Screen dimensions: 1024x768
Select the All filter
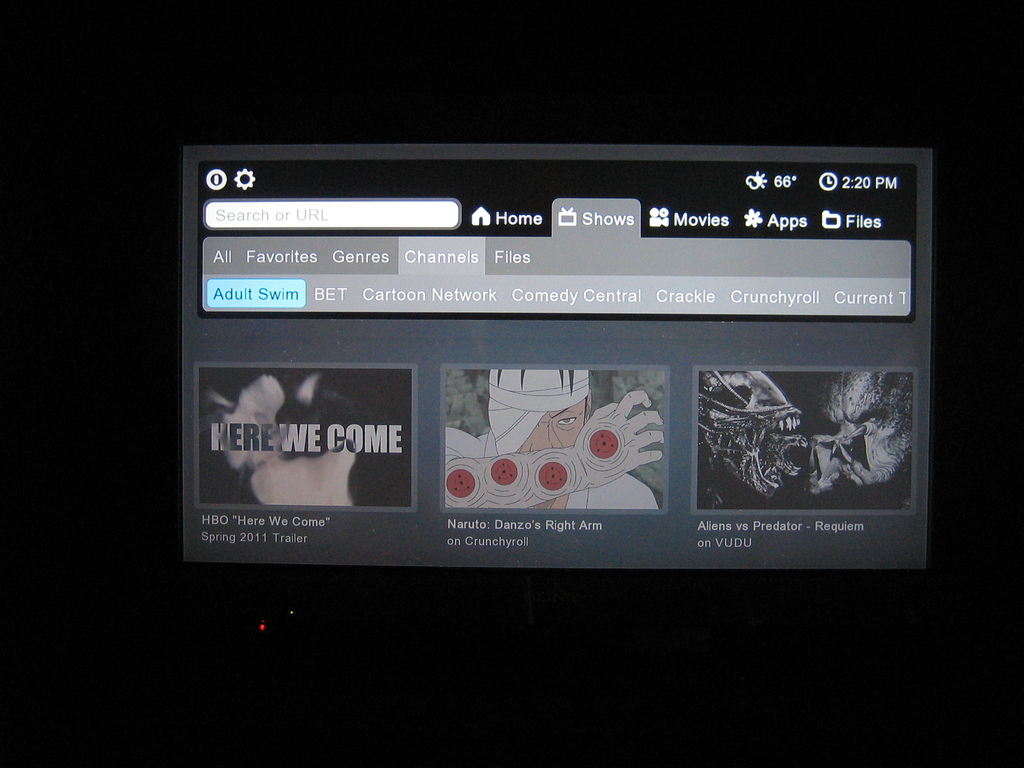[222, 257]
